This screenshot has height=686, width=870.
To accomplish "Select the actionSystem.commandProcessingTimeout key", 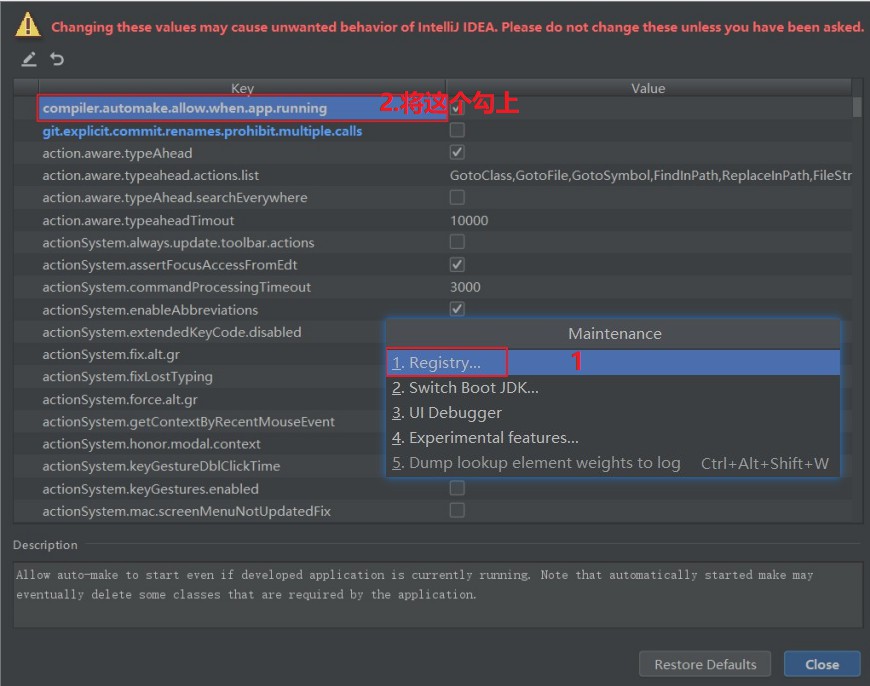I will 176,287.
